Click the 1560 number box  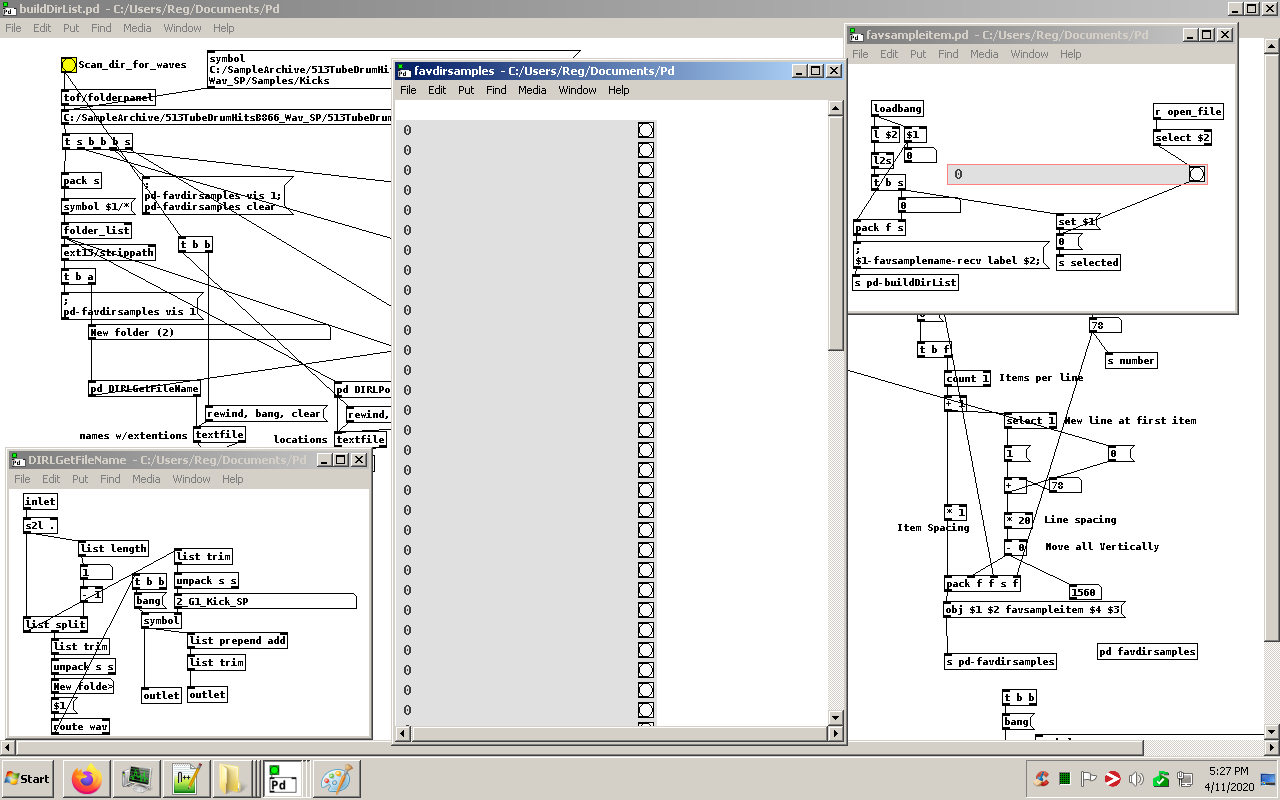click(x=1087, y=592)
